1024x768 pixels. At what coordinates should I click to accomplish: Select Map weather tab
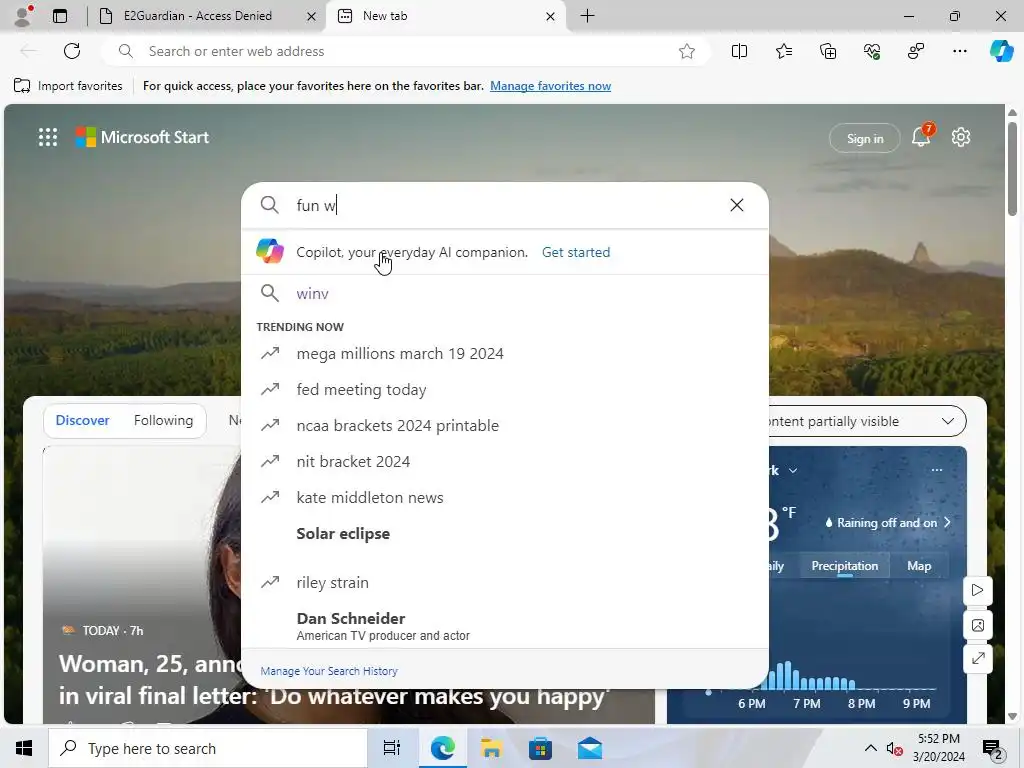tap(919, 566)
